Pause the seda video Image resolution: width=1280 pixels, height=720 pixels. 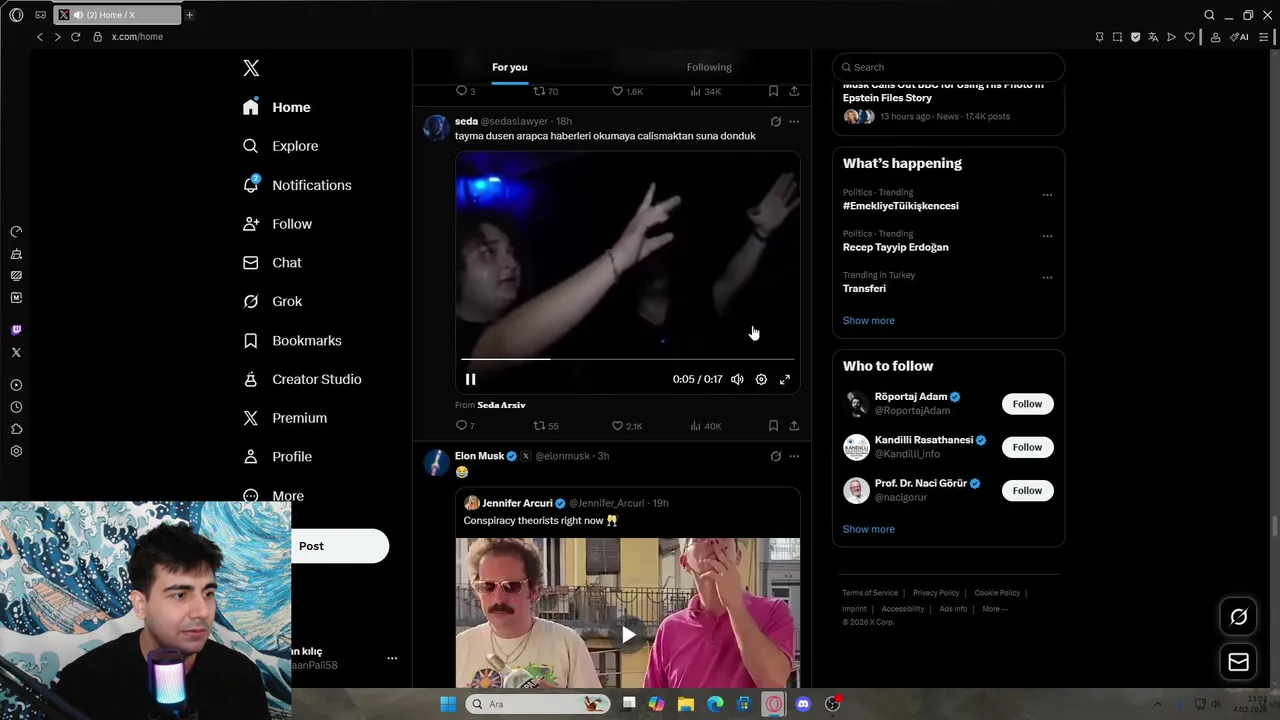tap(470, 379)
